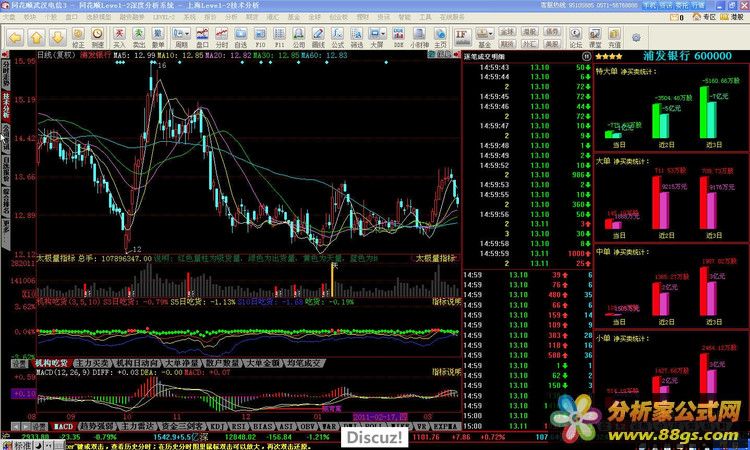Image resolution: width=750 pixels, height=450 pixels.
Task: Toggle the pause icon in 逐笔成交明细 header
Action: click(586, 56)
